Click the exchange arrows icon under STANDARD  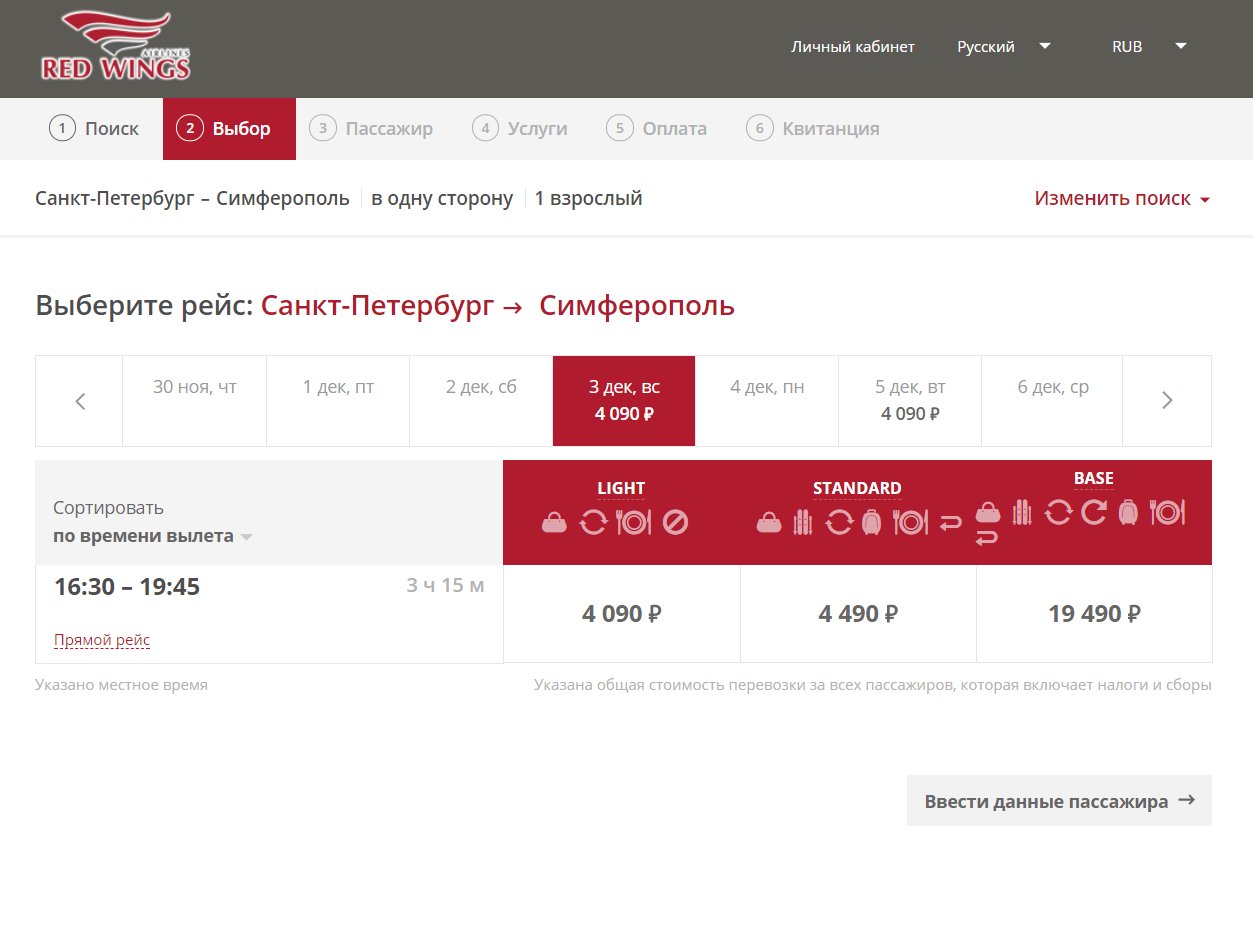tap(839, 522)
